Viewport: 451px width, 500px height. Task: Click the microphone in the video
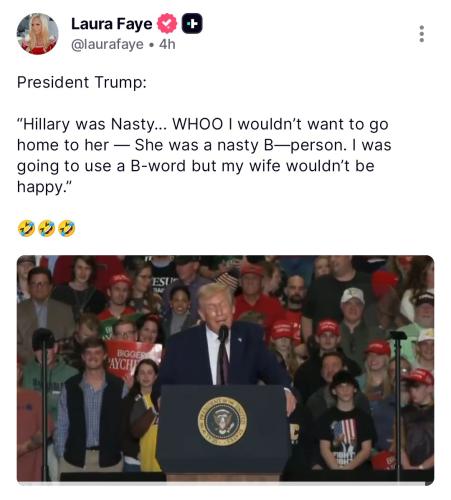coord(223,333)
